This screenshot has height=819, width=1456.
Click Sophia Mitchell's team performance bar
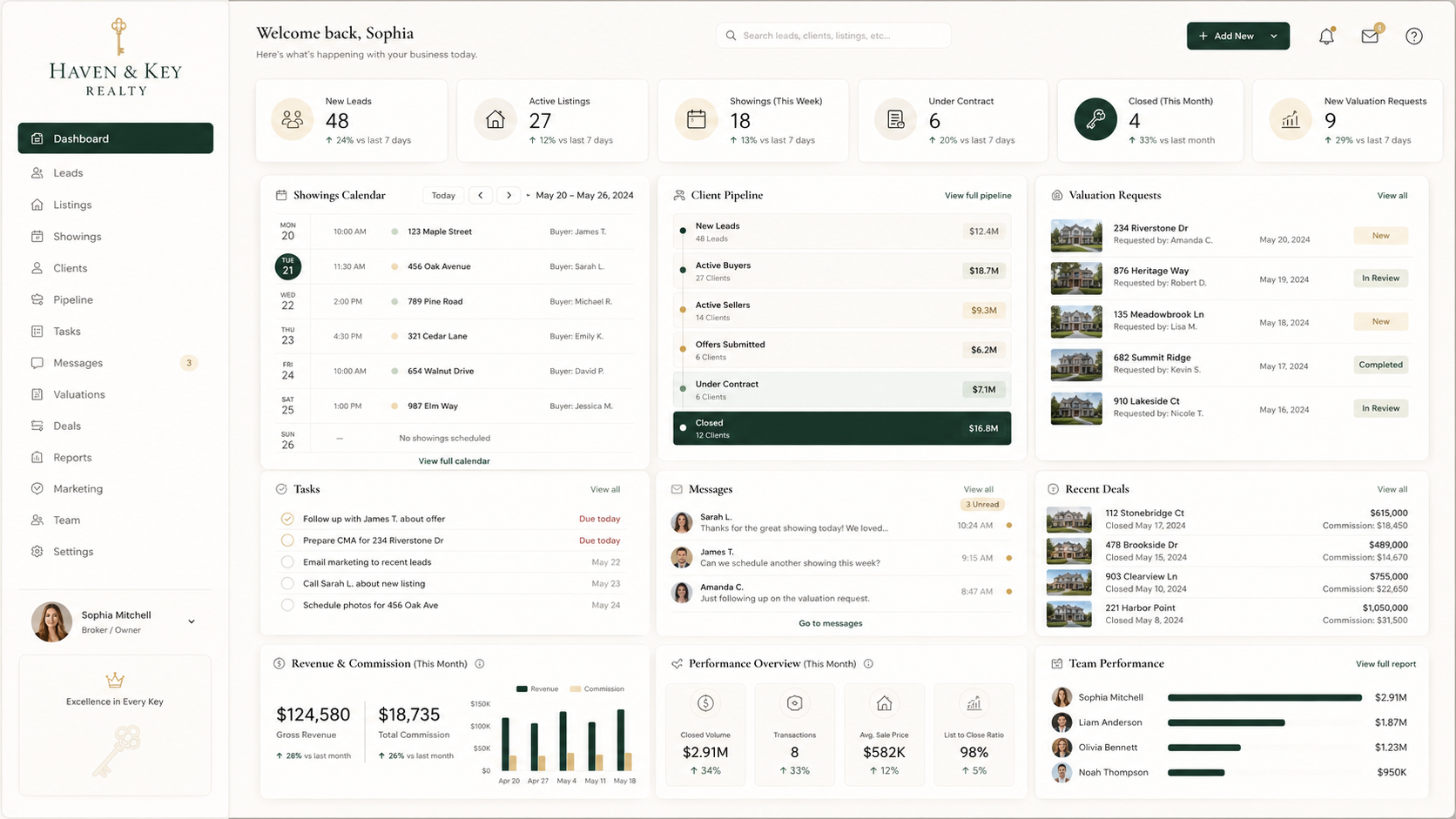[x=1264, y=698]
